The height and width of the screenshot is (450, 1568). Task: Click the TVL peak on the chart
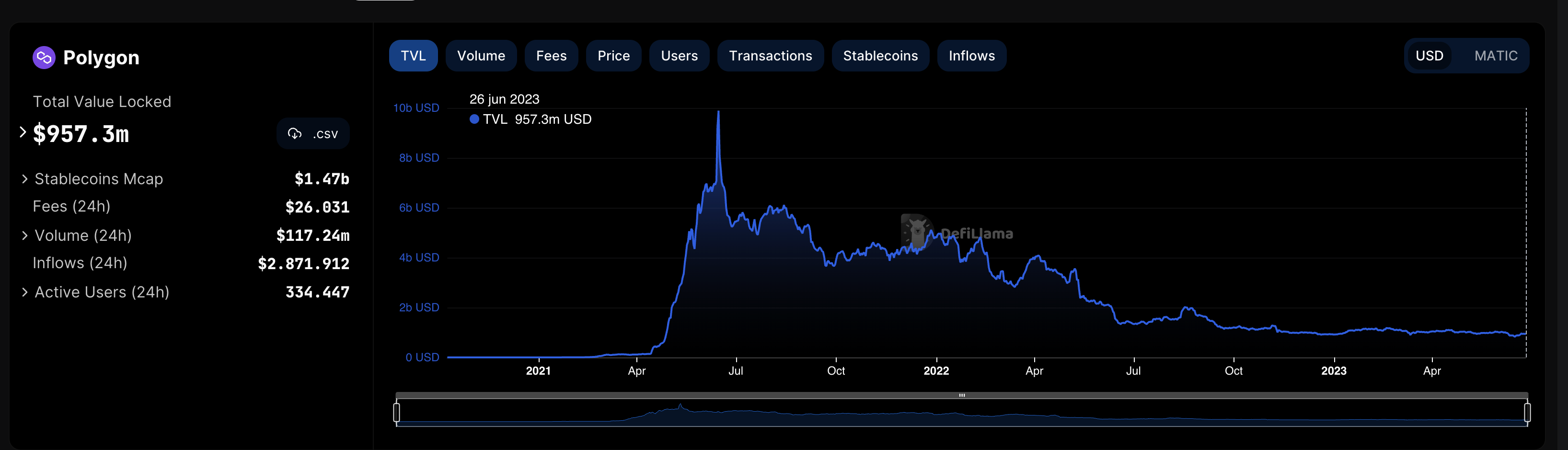[718, 112]
